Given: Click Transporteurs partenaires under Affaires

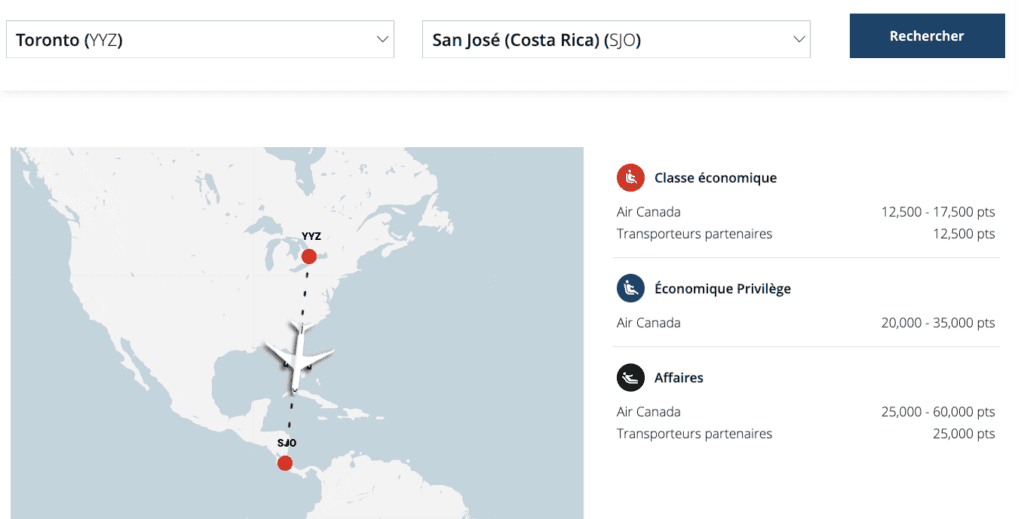Looking at the screenshot, I should click(694, 434).
